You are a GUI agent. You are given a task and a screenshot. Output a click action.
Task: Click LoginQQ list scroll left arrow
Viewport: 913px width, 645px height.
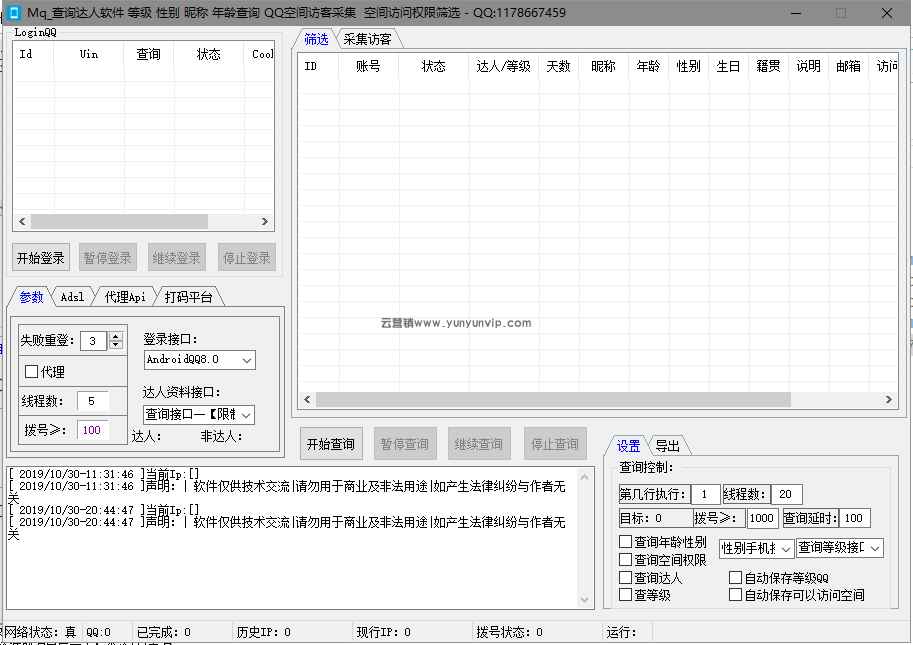pyautogui.click(x=22, y=221)
